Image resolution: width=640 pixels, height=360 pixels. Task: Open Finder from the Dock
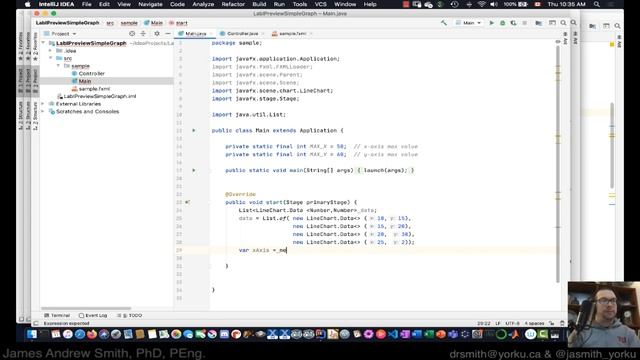[31, 334]
